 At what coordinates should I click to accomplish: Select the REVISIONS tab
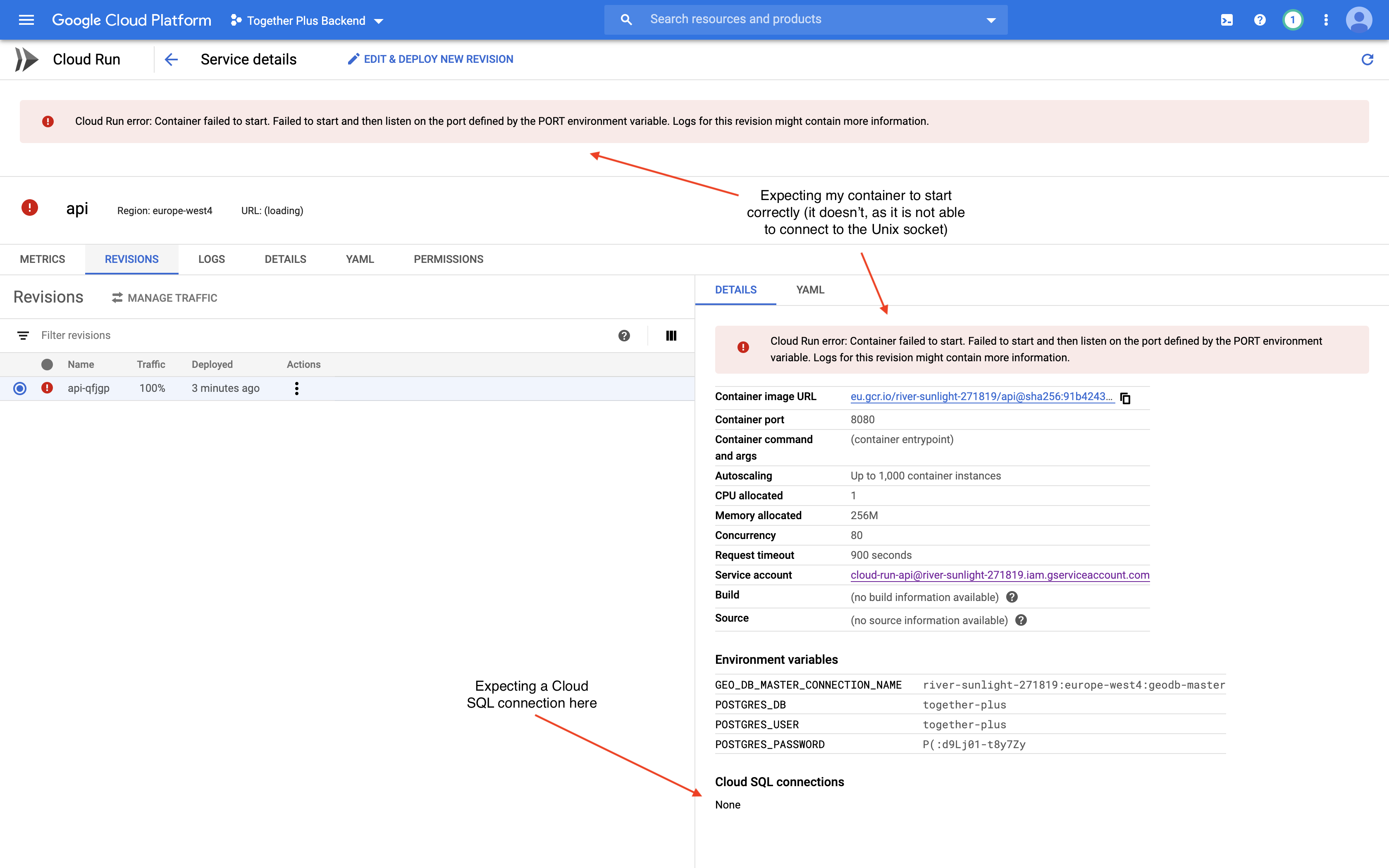[x=131, y=259]
